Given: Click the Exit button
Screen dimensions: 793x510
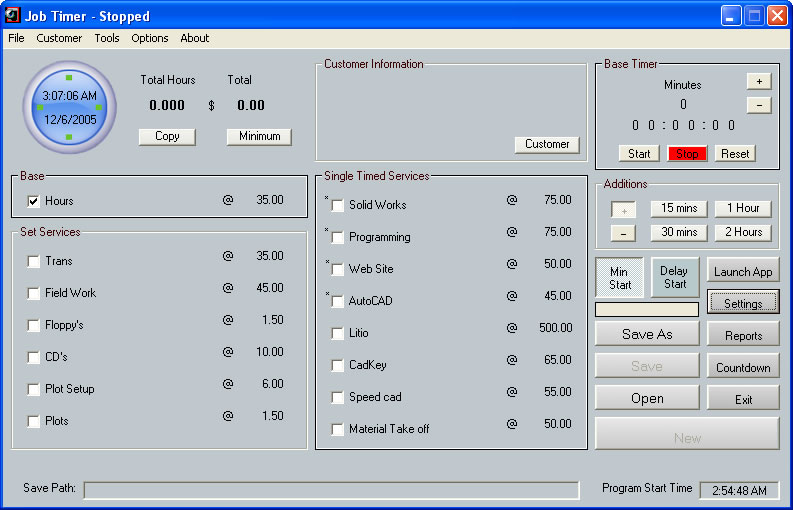Looking at the screenshot, I should [743, 399].
